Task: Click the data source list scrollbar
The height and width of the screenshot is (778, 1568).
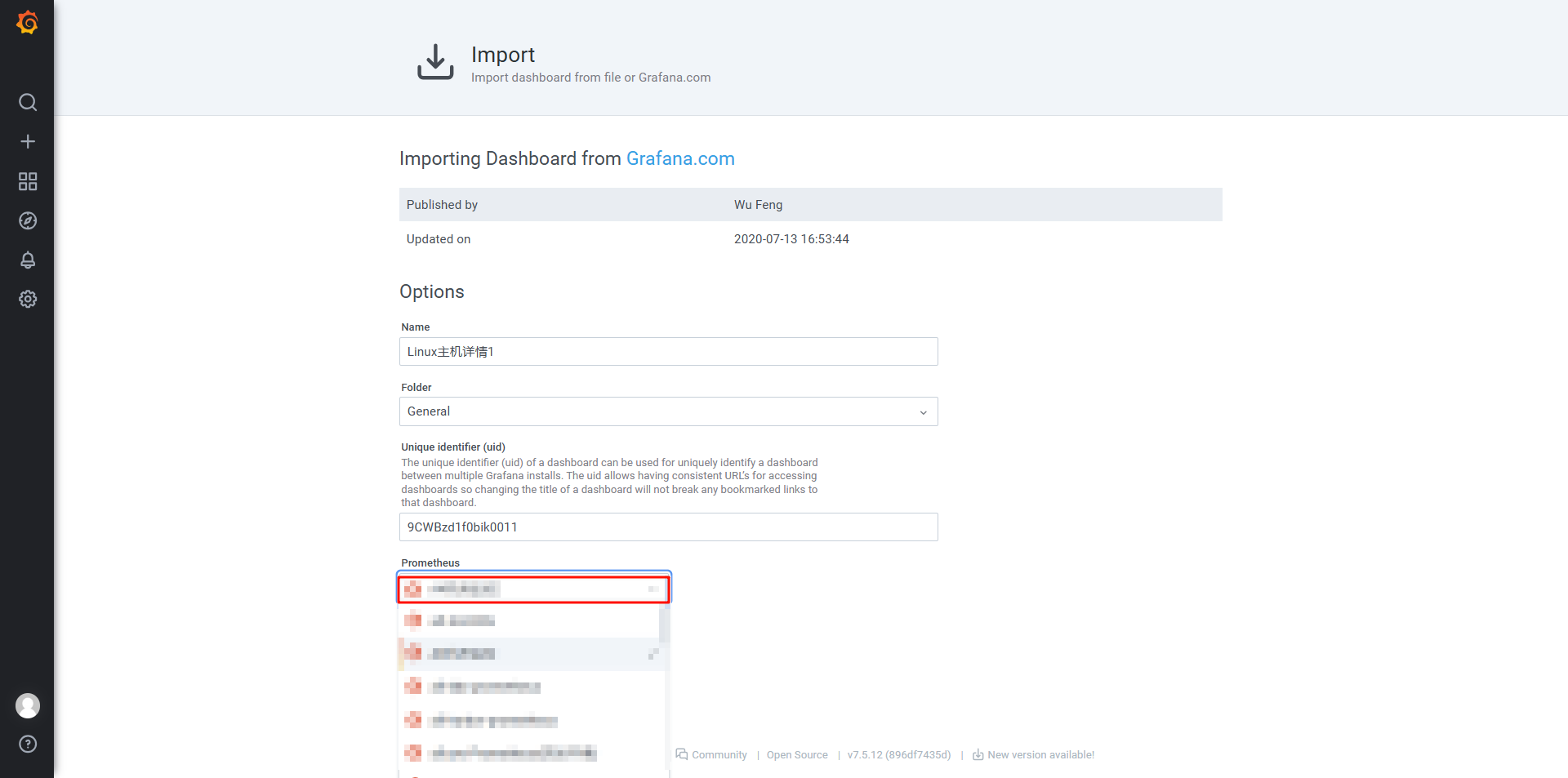Action: [664, 625]
